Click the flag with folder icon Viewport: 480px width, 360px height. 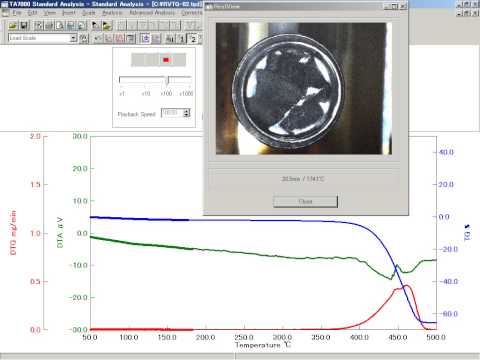106,25
